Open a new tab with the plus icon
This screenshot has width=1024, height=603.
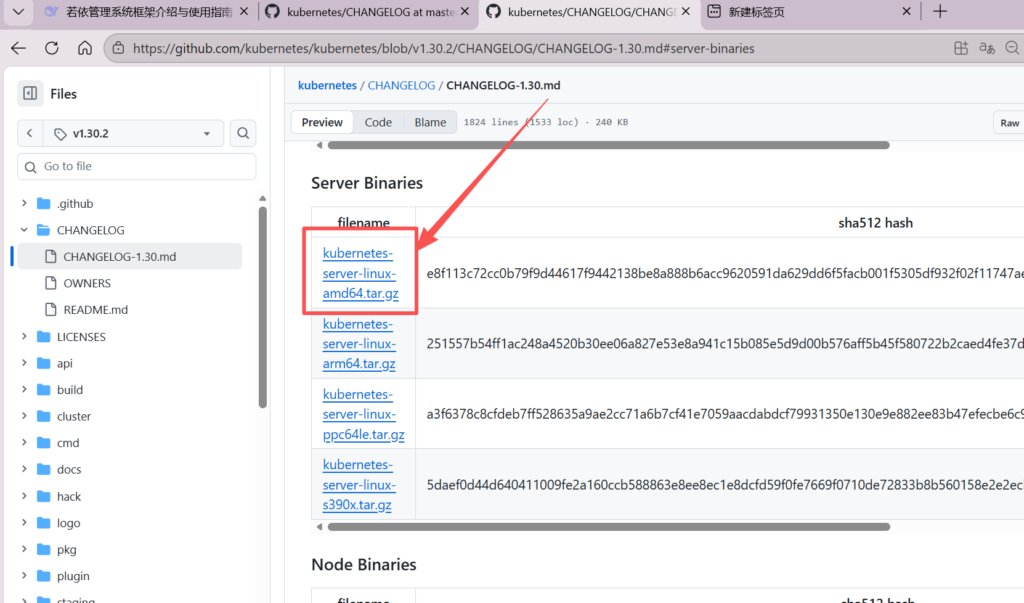(x=939, y=12)
